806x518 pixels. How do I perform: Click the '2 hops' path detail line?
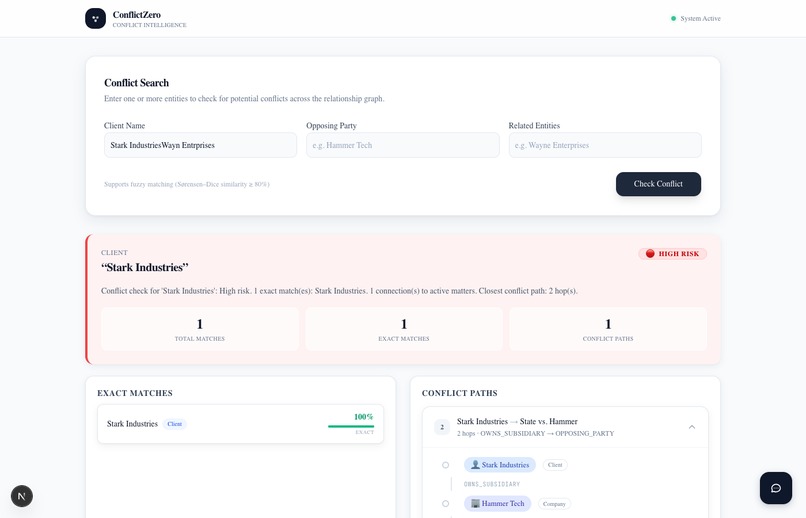tap(535, 434)
